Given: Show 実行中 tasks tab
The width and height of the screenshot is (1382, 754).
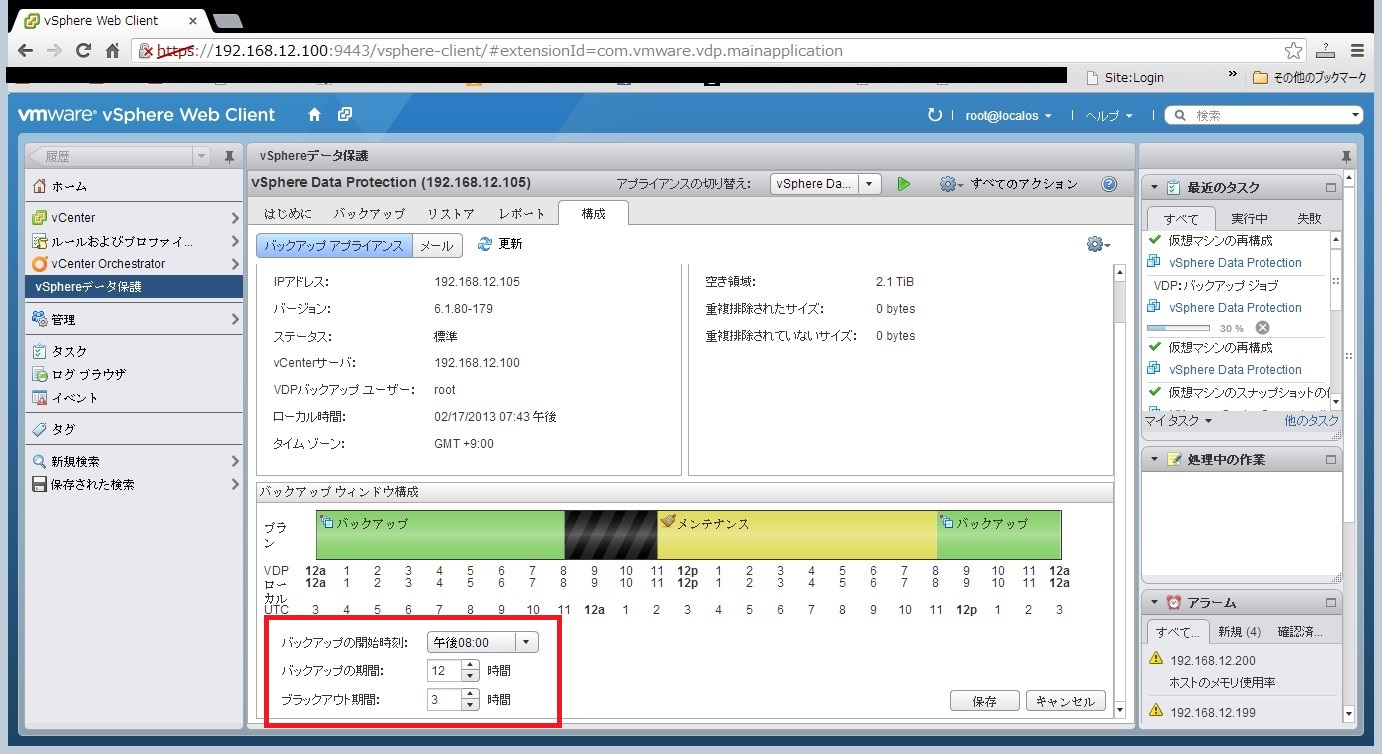Looking at the screenshot, I should point(1249,218).
